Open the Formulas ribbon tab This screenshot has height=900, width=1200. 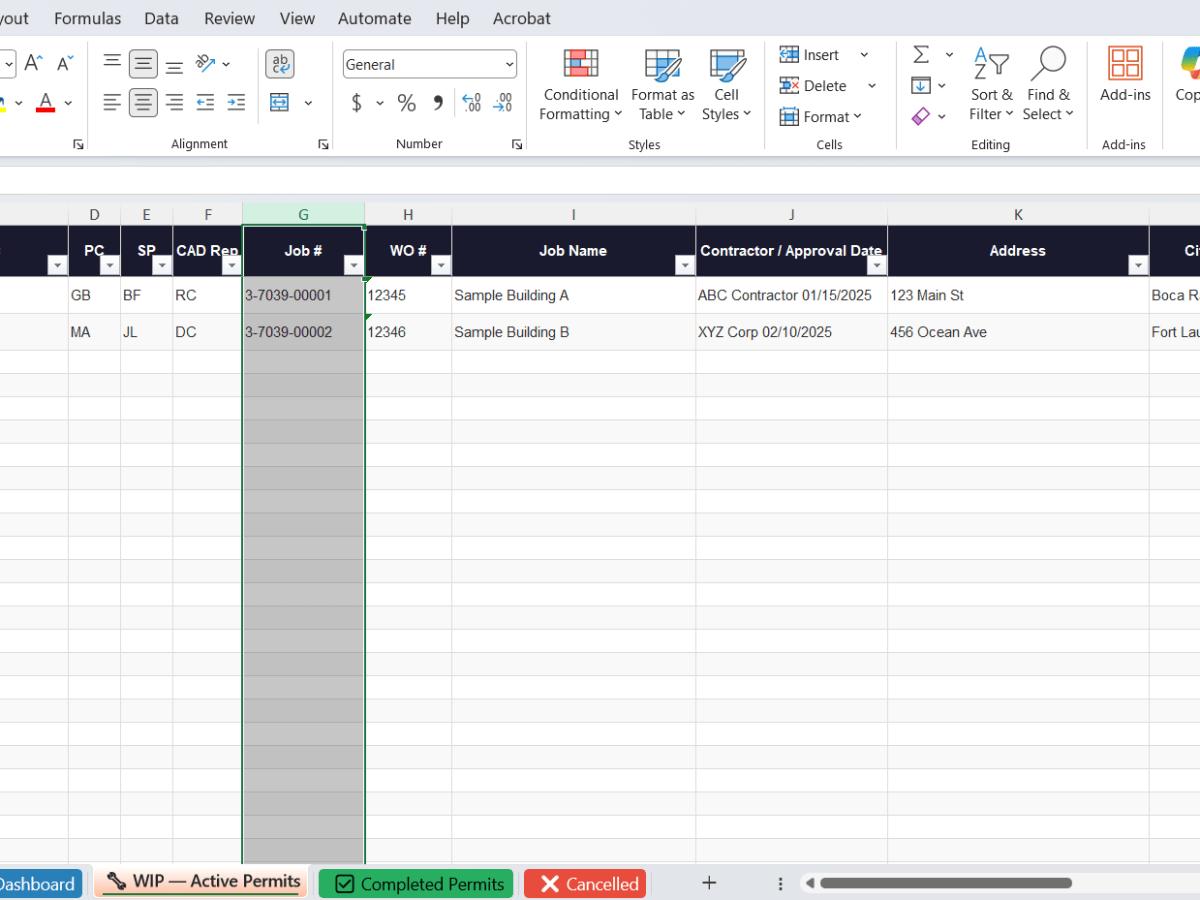coord(88,18)
